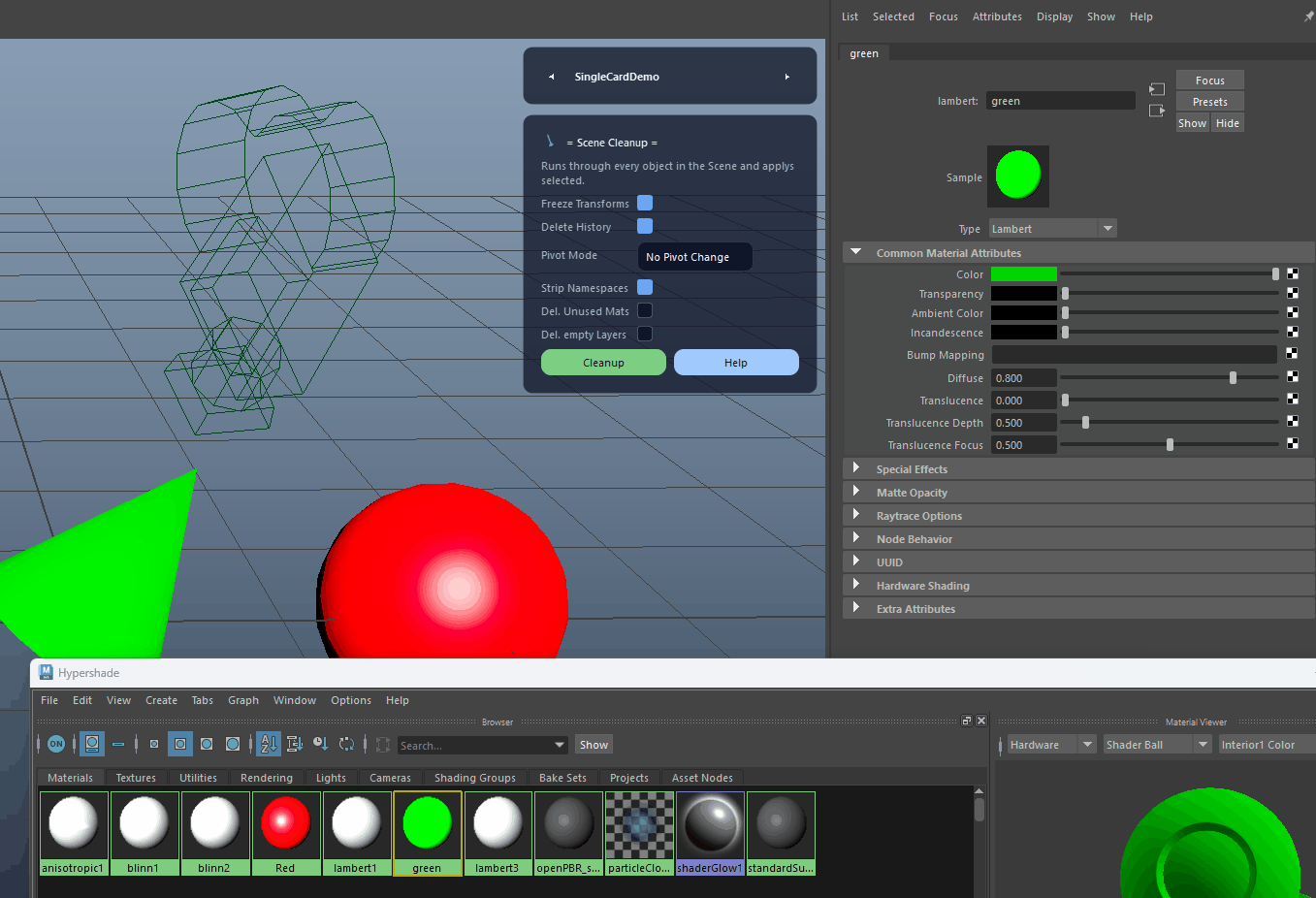Expand the Hardware Shading section
The image size is (1316, 898).
coord(855,585)
